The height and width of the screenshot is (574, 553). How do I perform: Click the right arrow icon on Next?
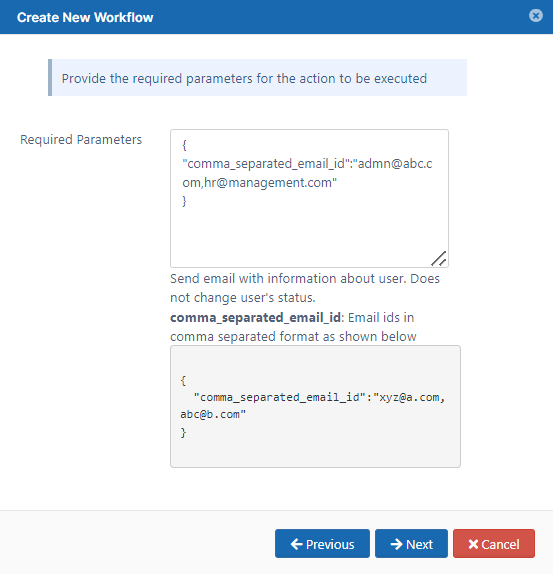(396, 544)
